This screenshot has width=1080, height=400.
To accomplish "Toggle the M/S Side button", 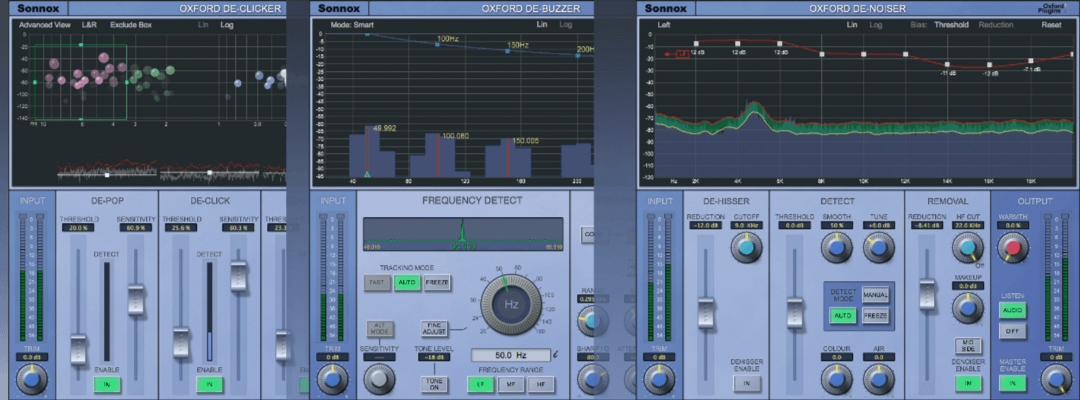I will 967,346.
